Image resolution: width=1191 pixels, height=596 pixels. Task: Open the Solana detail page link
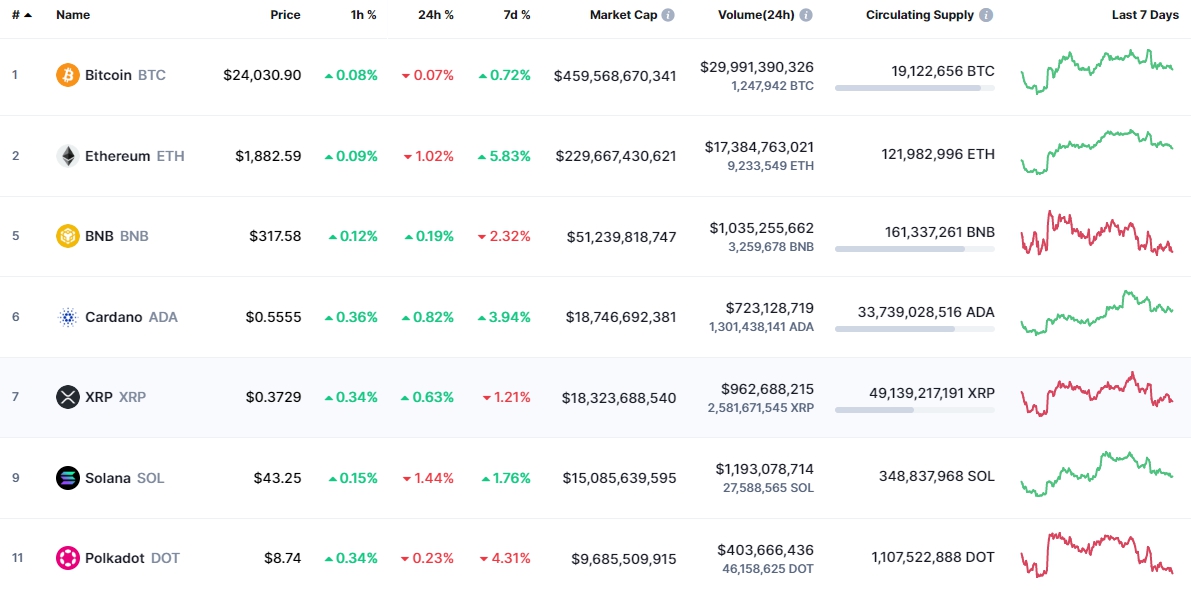pyautogui.click(x=125, y=478)
